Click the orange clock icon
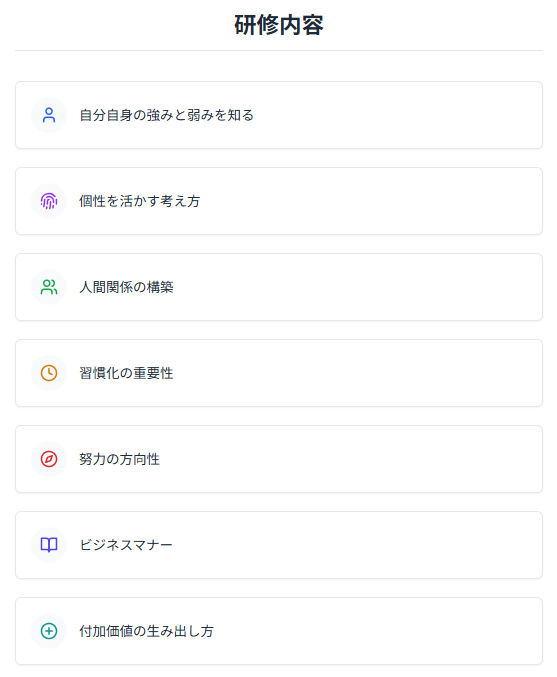Screen dimensions: 557x677 [x=49, y=373]
